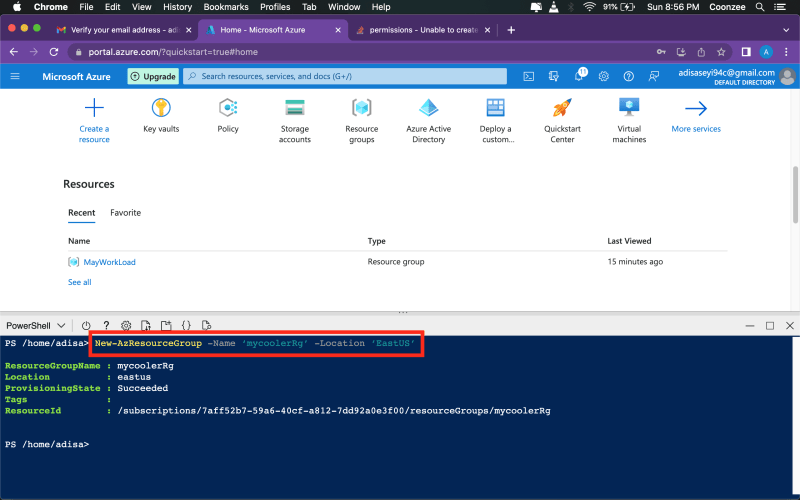Image resolution: width=800 pixels, height=500 pixels.
Task: Open the PowerShell shell type dropdown
Action: pyautogui.click(x=36, y=326)
